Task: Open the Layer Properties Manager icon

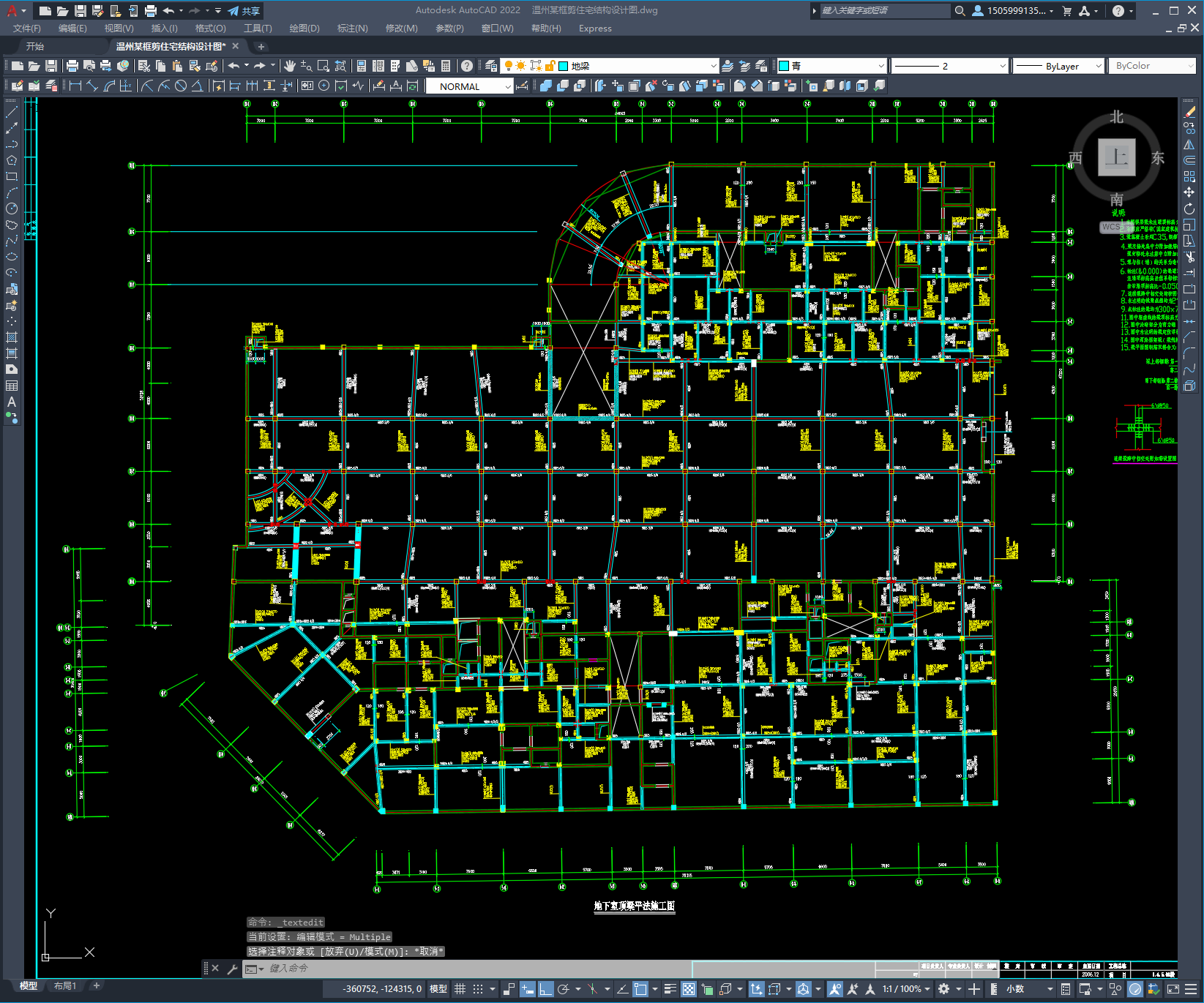Action: [x=491, y=66]
